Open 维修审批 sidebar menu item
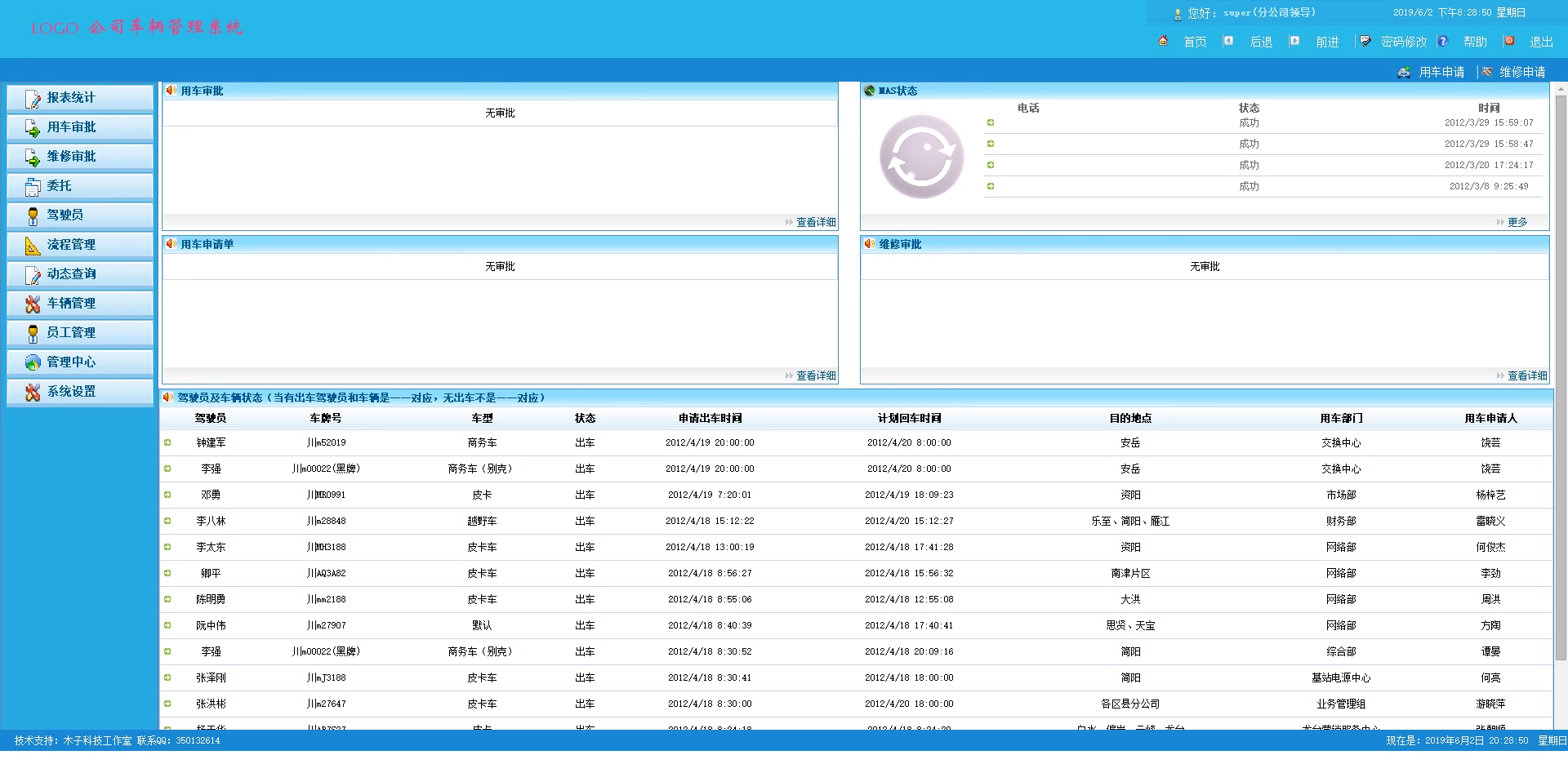 click(80, 157)
